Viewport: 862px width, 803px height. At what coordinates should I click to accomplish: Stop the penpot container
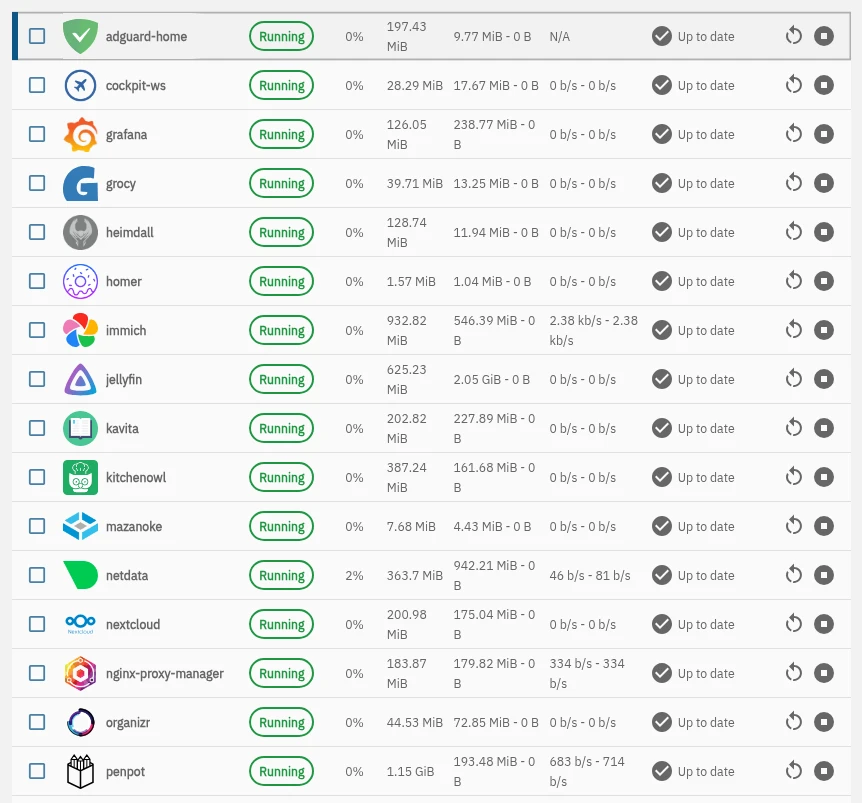[x=824, y=771]
